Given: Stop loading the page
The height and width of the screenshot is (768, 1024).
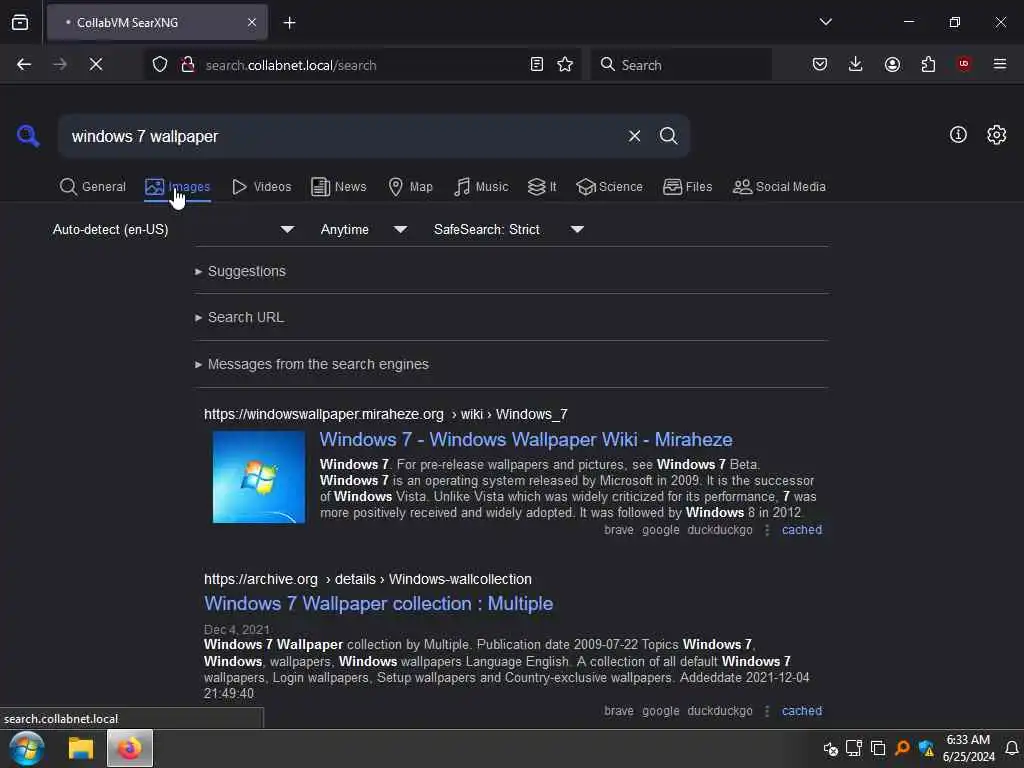Looking at the screenshot, I should [x=95, y=64].
